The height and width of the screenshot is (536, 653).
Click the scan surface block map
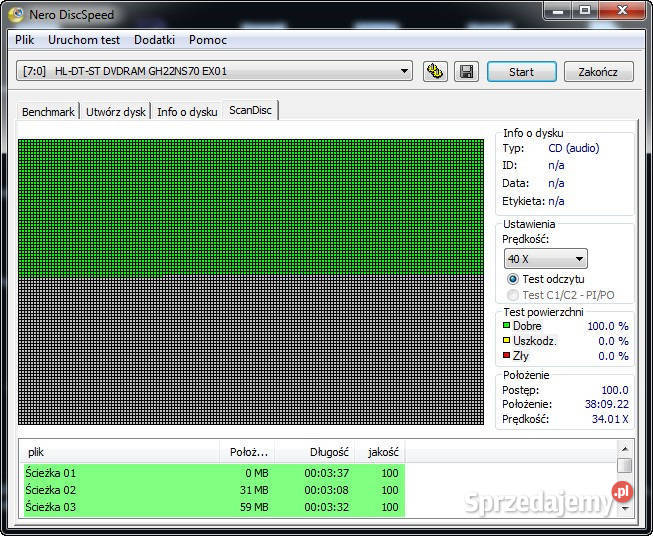(x=251, y=282)
